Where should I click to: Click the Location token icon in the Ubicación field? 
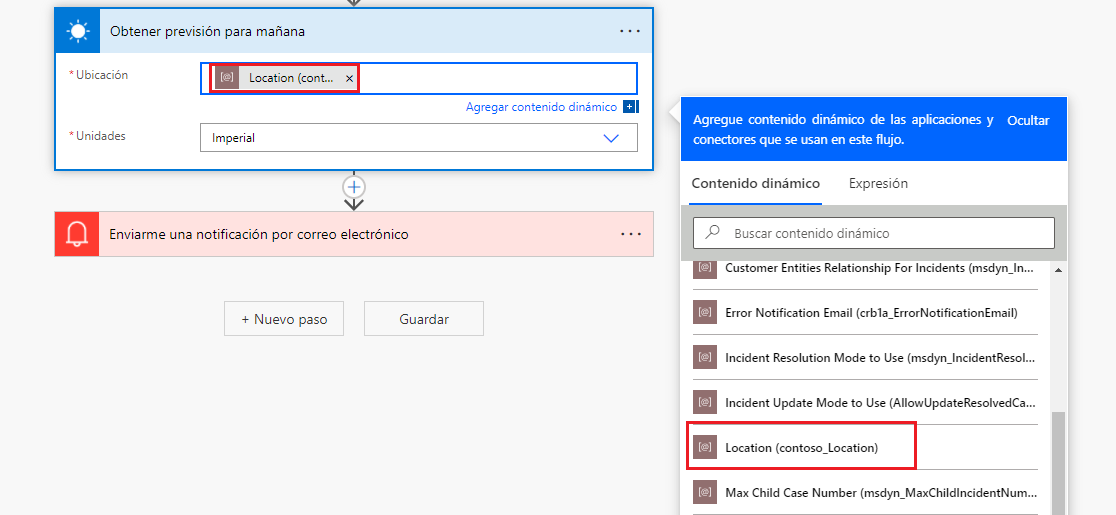point(227,78)
